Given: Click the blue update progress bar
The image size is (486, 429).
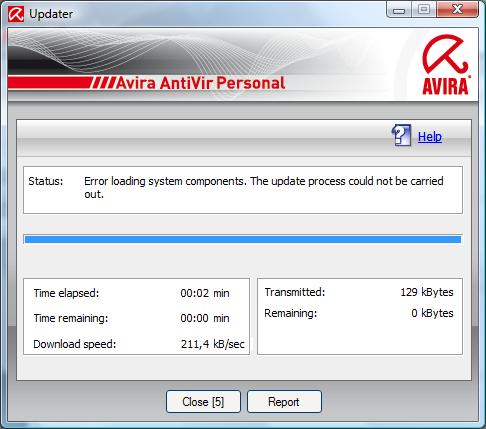Looking at the screenshot, I should click(243, 239).
